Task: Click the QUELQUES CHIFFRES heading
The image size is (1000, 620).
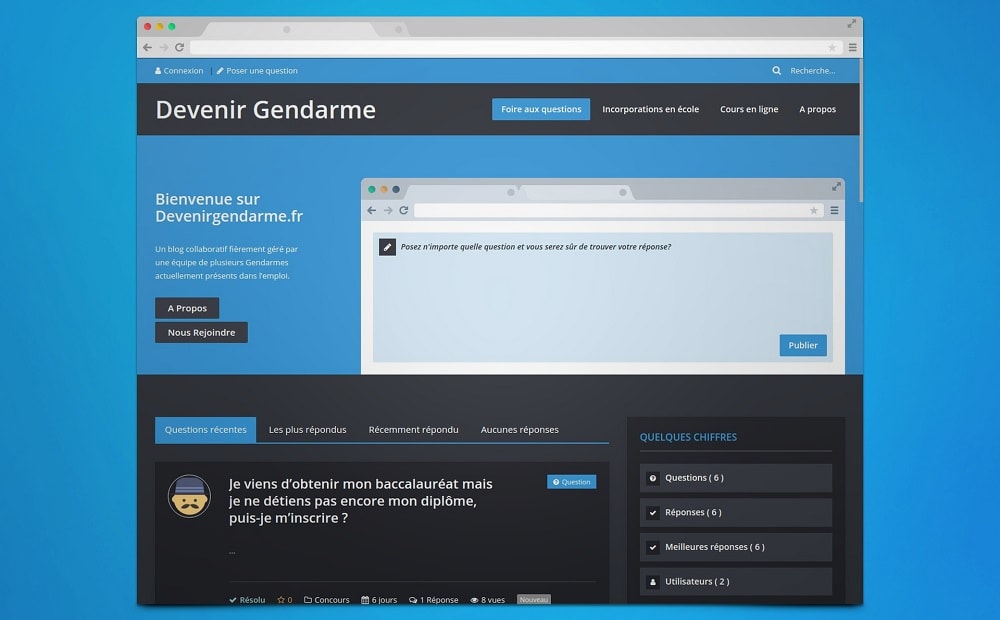Action: [688, 437]
